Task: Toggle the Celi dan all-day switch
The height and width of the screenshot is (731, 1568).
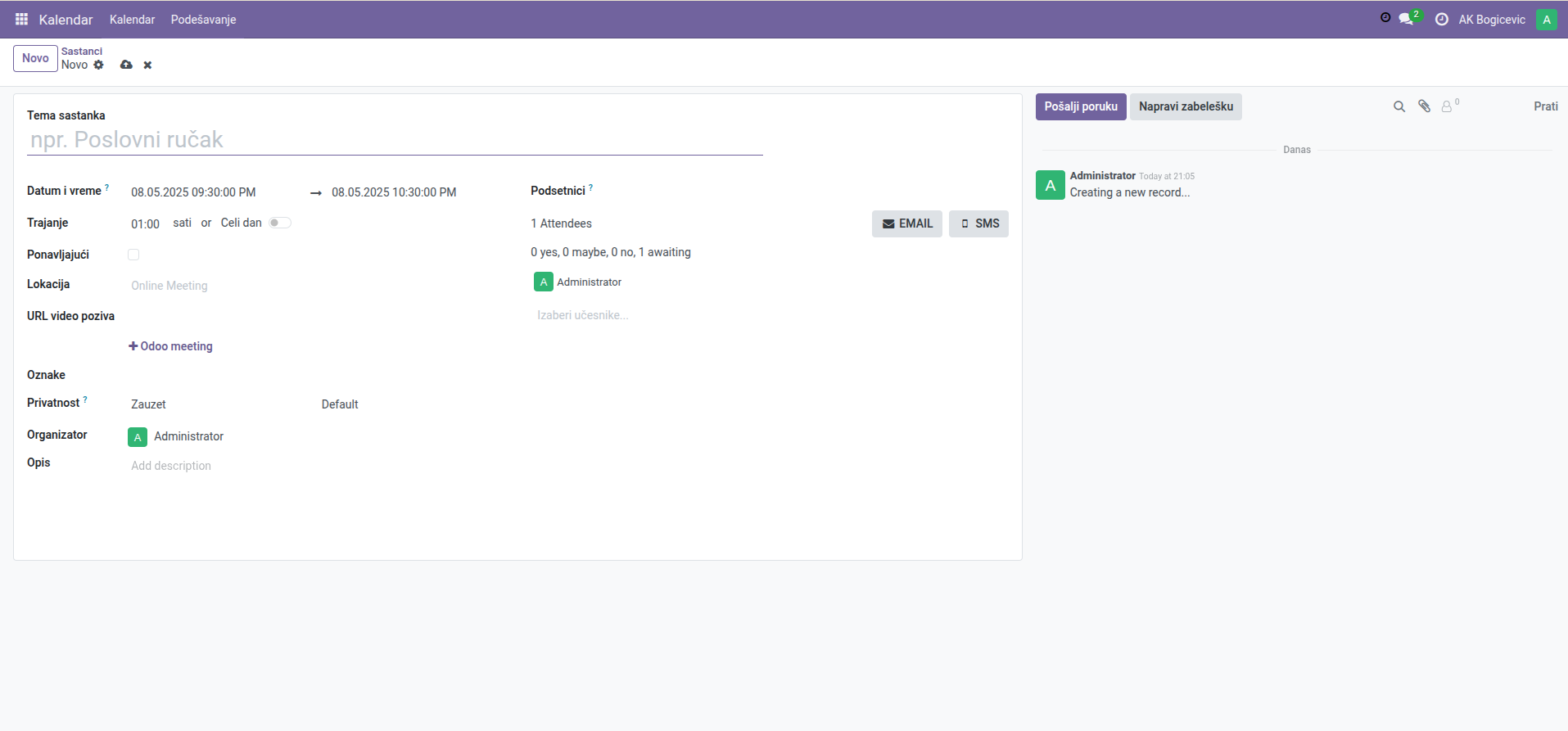Action: tap(280, 223)
